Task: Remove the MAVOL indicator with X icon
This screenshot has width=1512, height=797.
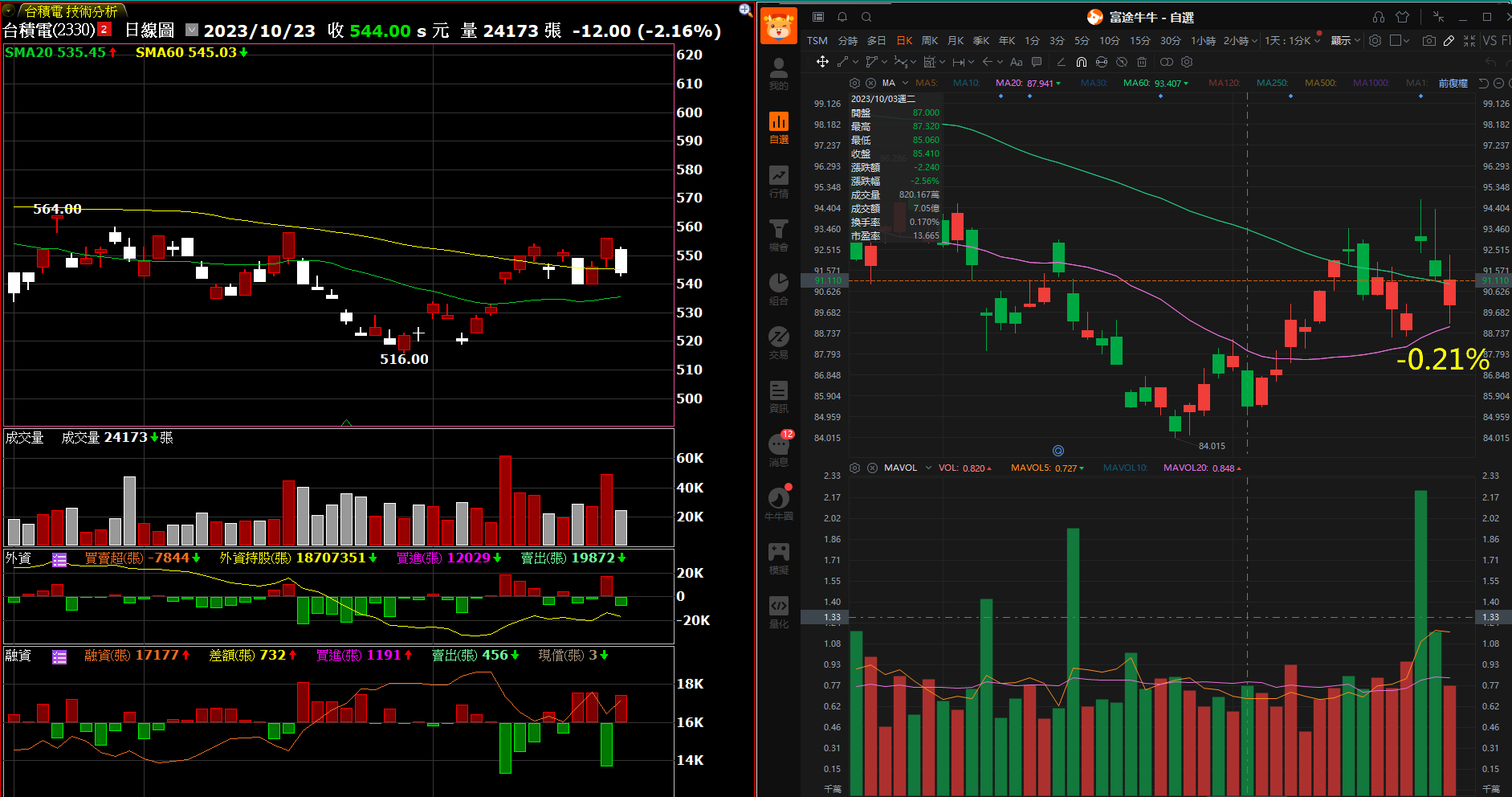Action: [872, 468]
